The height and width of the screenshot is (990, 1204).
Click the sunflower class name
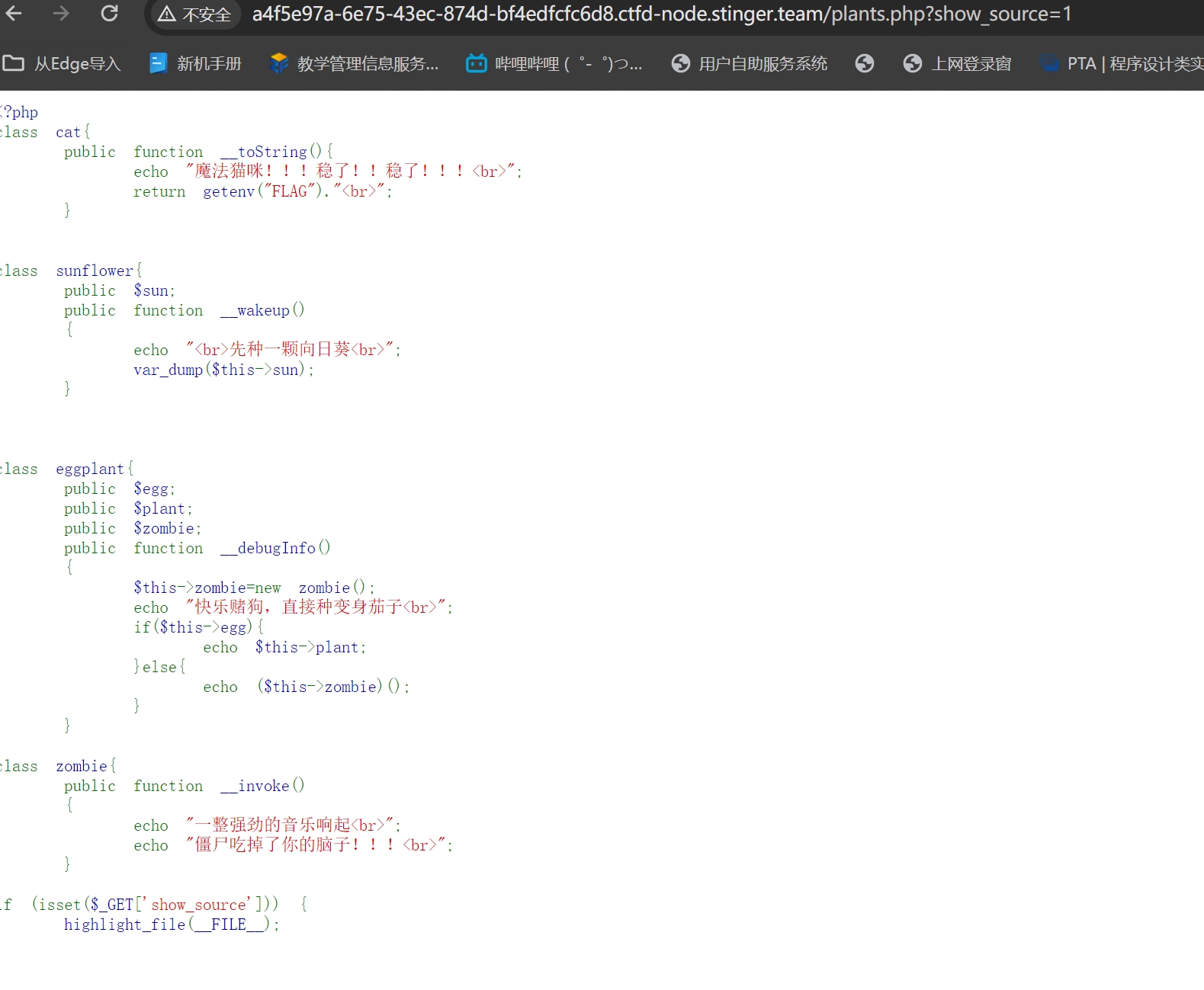[94, 271]
